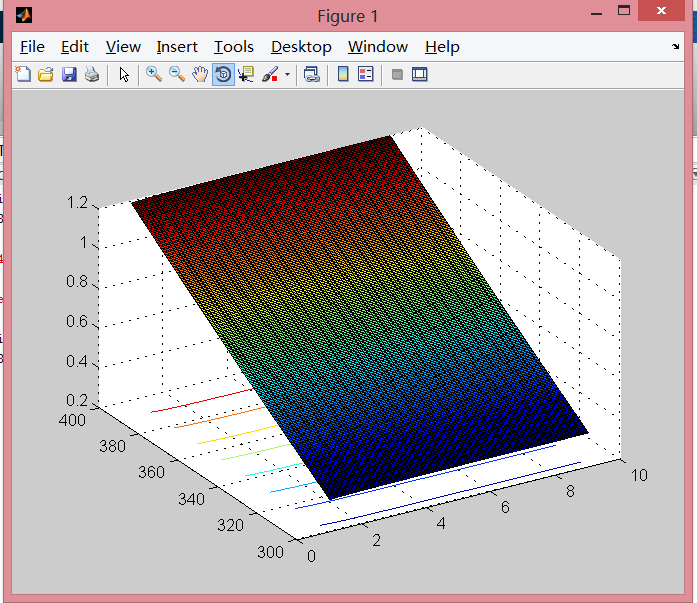Open a file with folder icon

pos(45,74)
